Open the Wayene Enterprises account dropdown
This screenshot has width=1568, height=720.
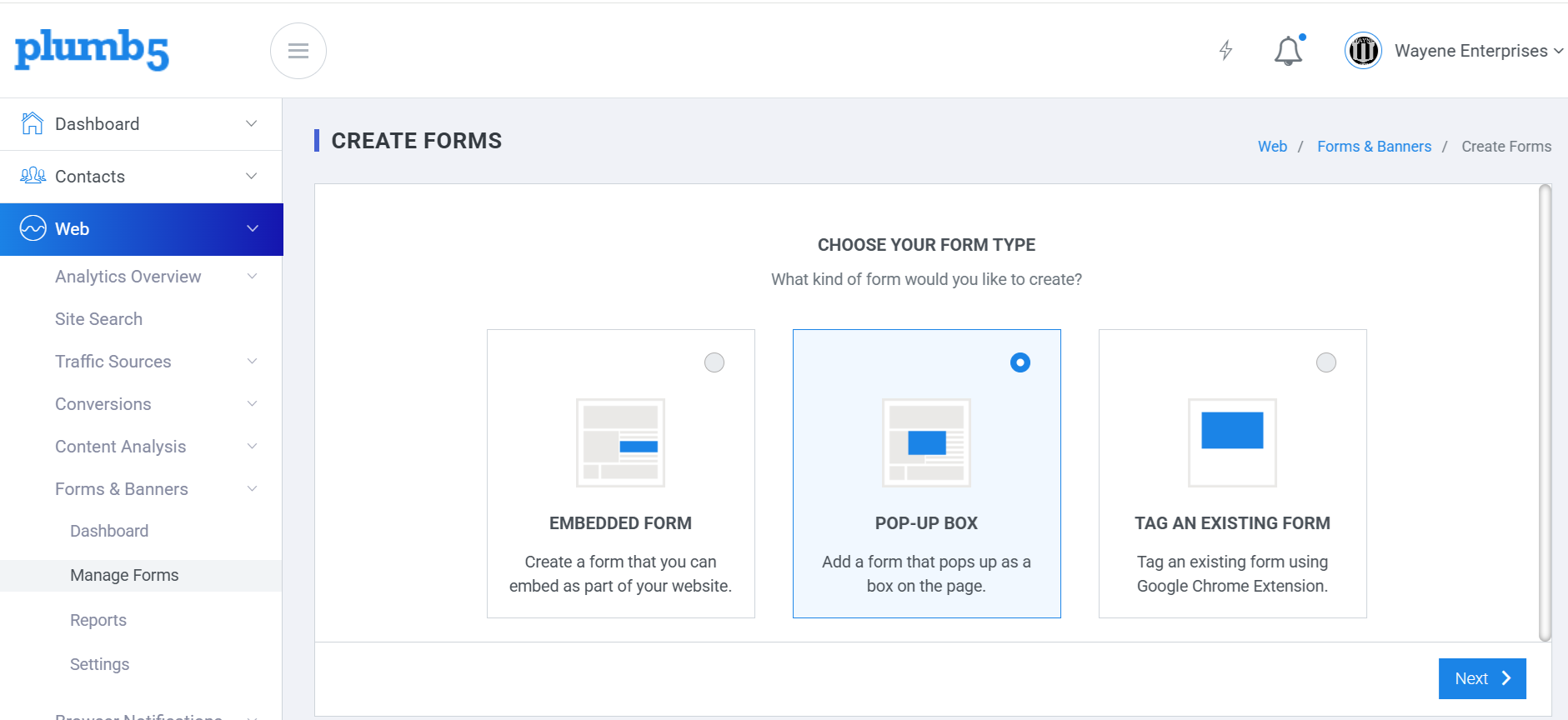click(1479, 51)
